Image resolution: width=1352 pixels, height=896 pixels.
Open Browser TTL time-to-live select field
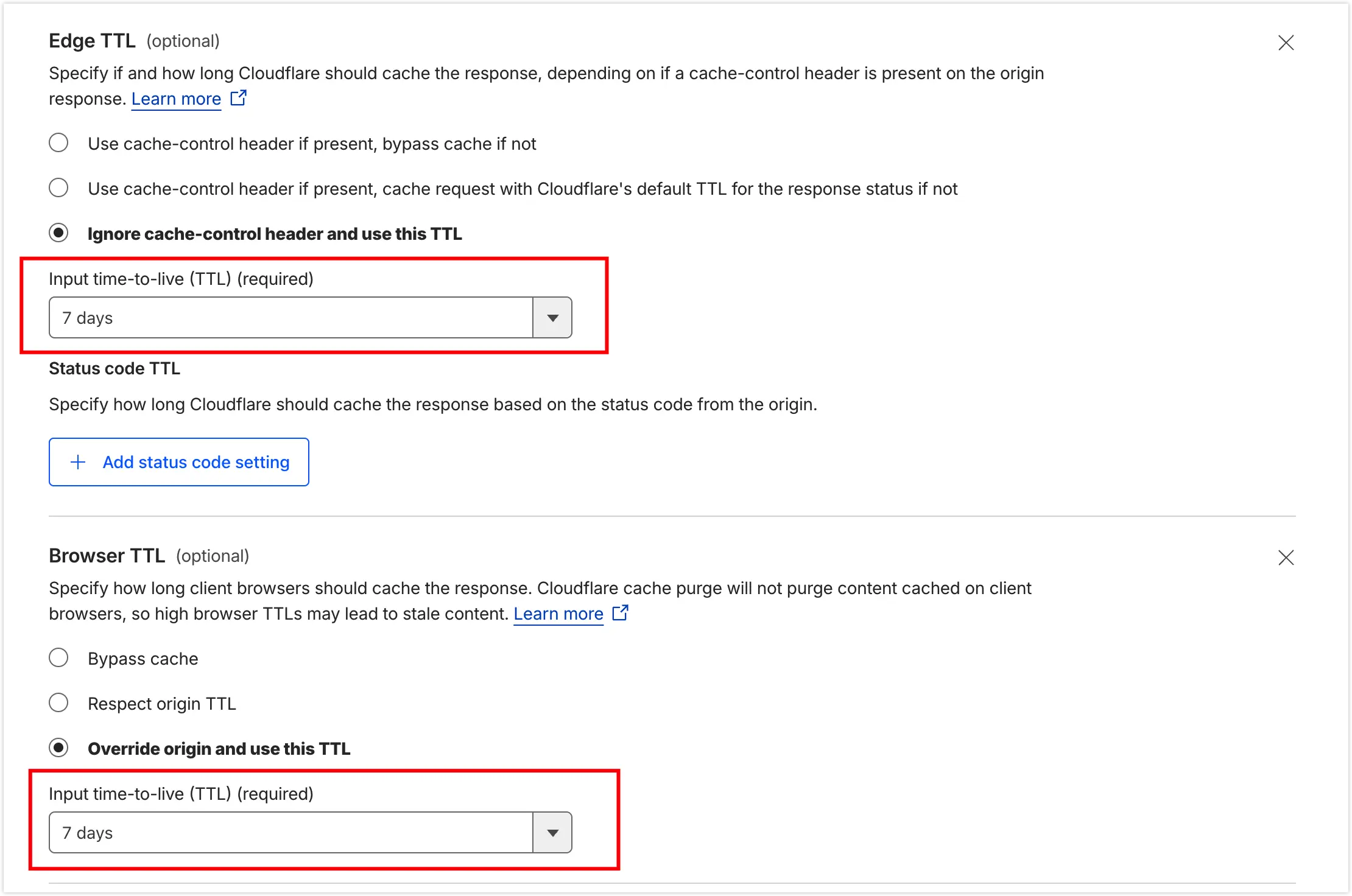[291, 833]
